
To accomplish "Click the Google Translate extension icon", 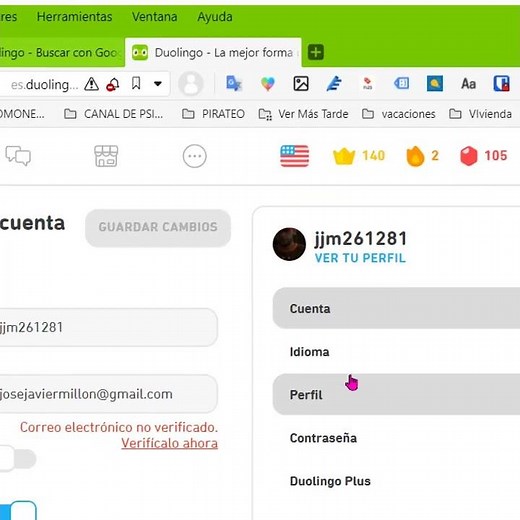I will point(234,84).
